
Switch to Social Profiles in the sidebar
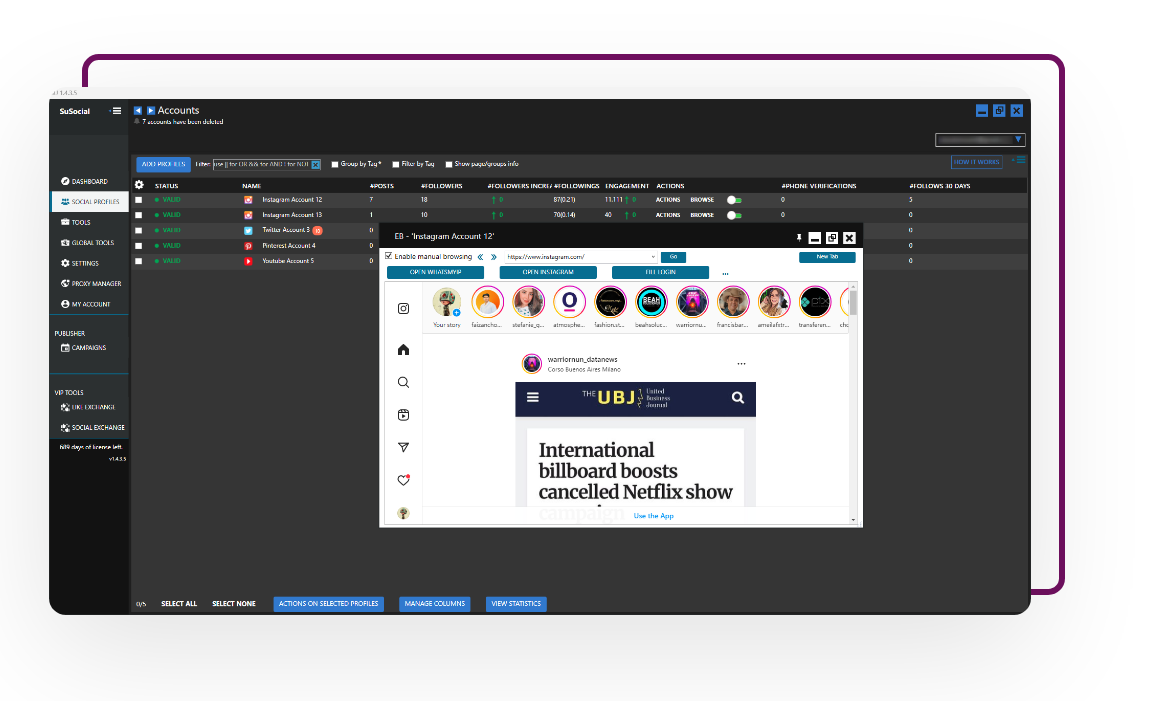89,201
